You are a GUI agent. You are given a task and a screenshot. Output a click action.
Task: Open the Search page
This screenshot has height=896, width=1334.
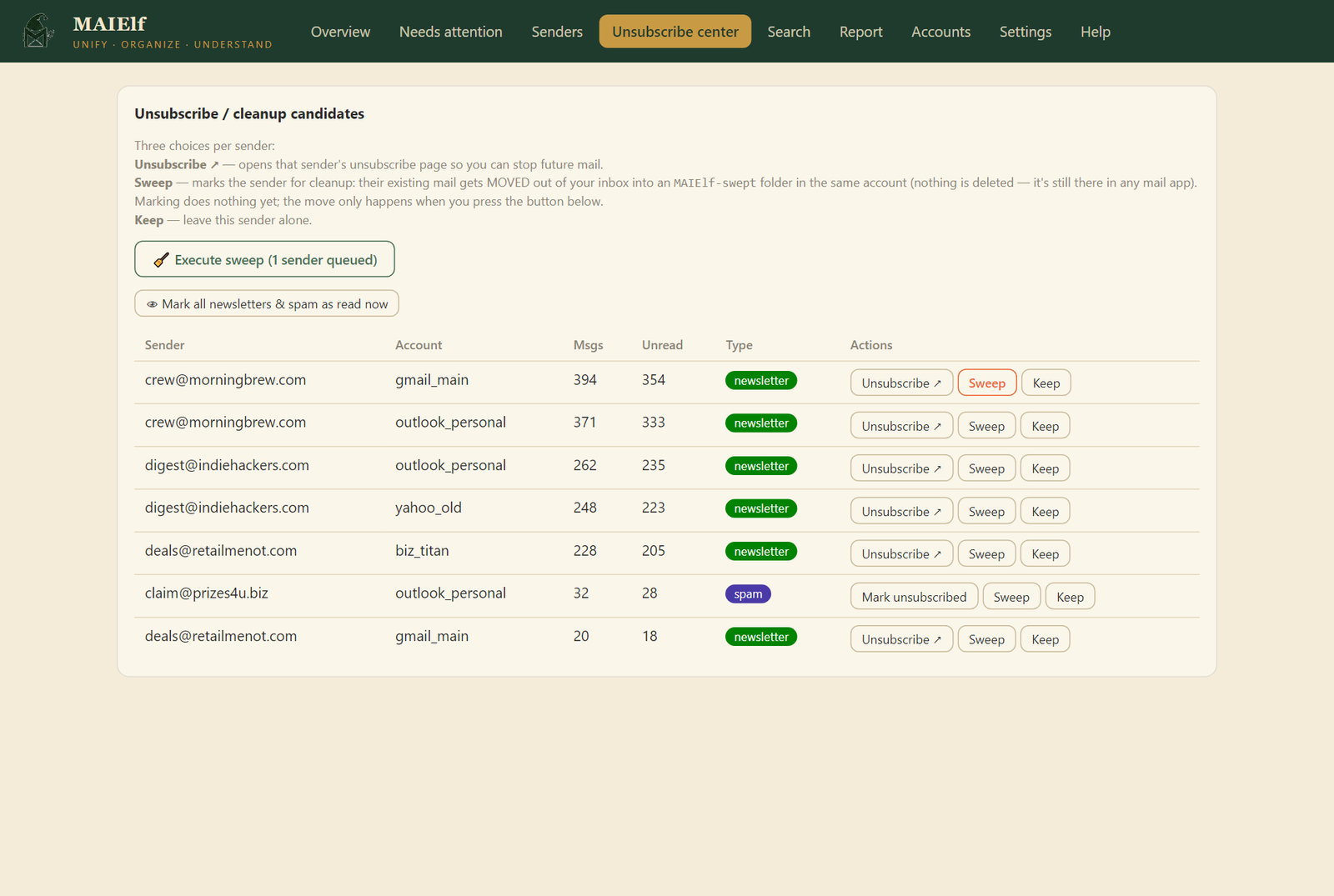[x=789, y=32]
